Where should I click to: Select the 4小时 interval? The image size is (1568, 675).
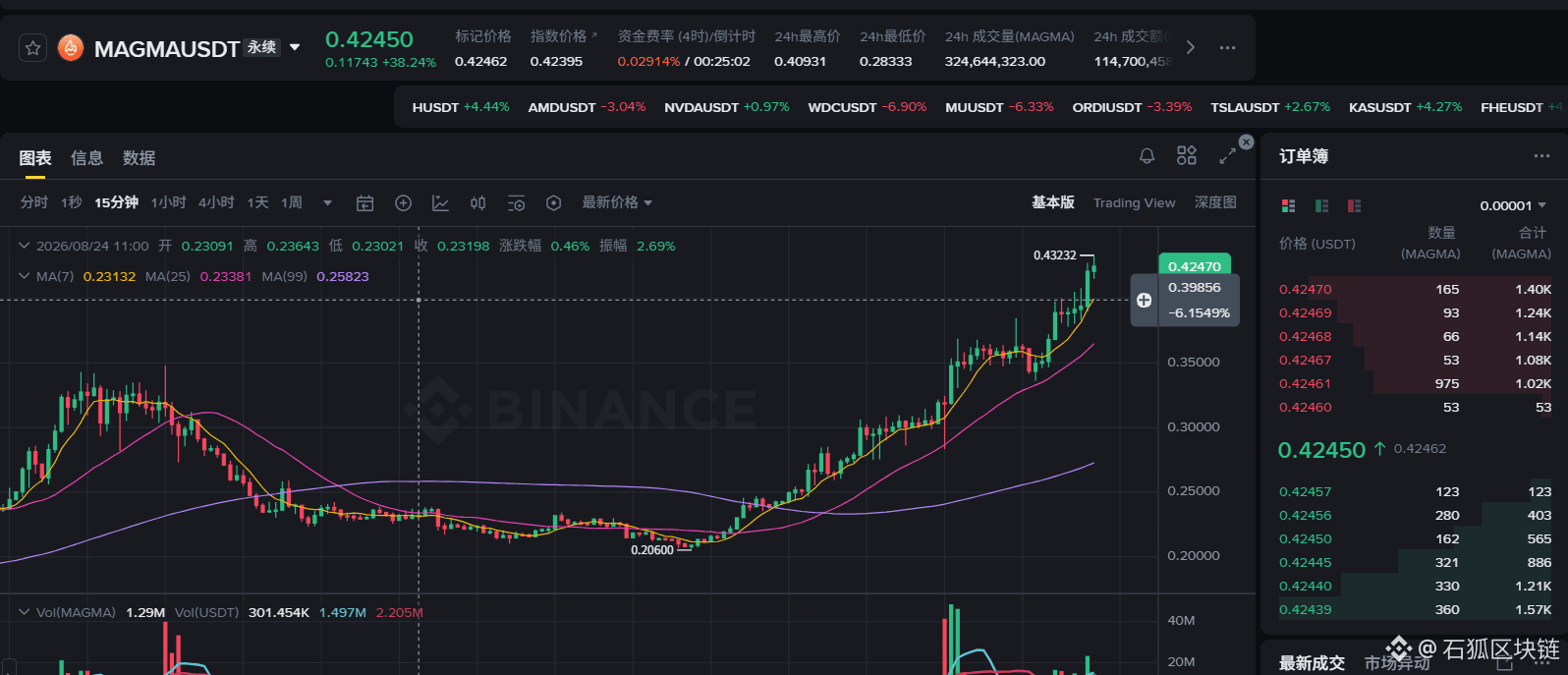pos(216,202)
